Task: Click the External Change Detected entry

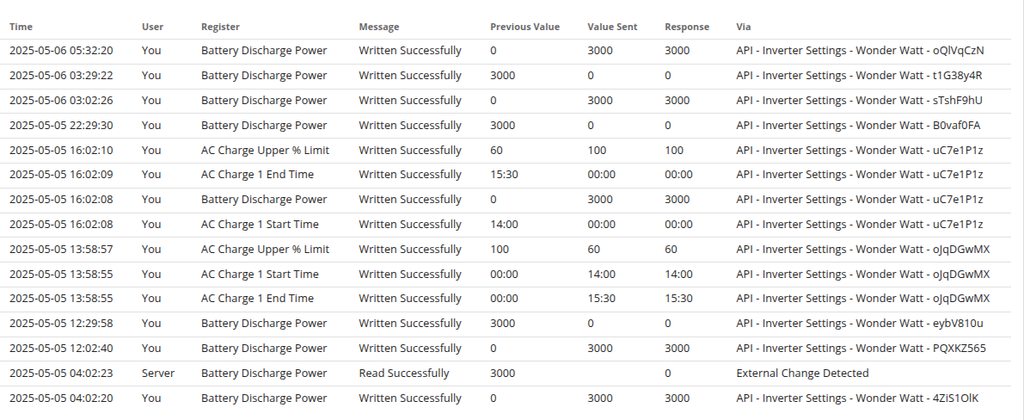Action: click(x=802, y=373)
